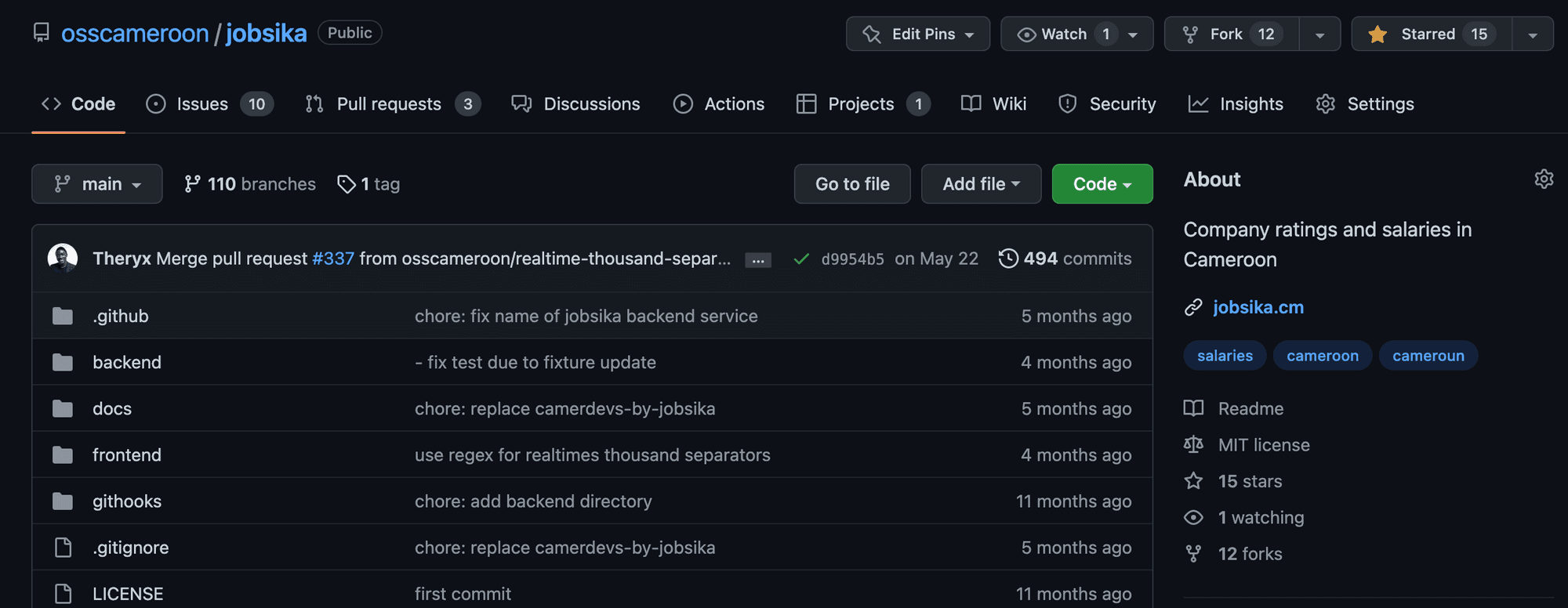View the 1 tag link

click(368, 184)
